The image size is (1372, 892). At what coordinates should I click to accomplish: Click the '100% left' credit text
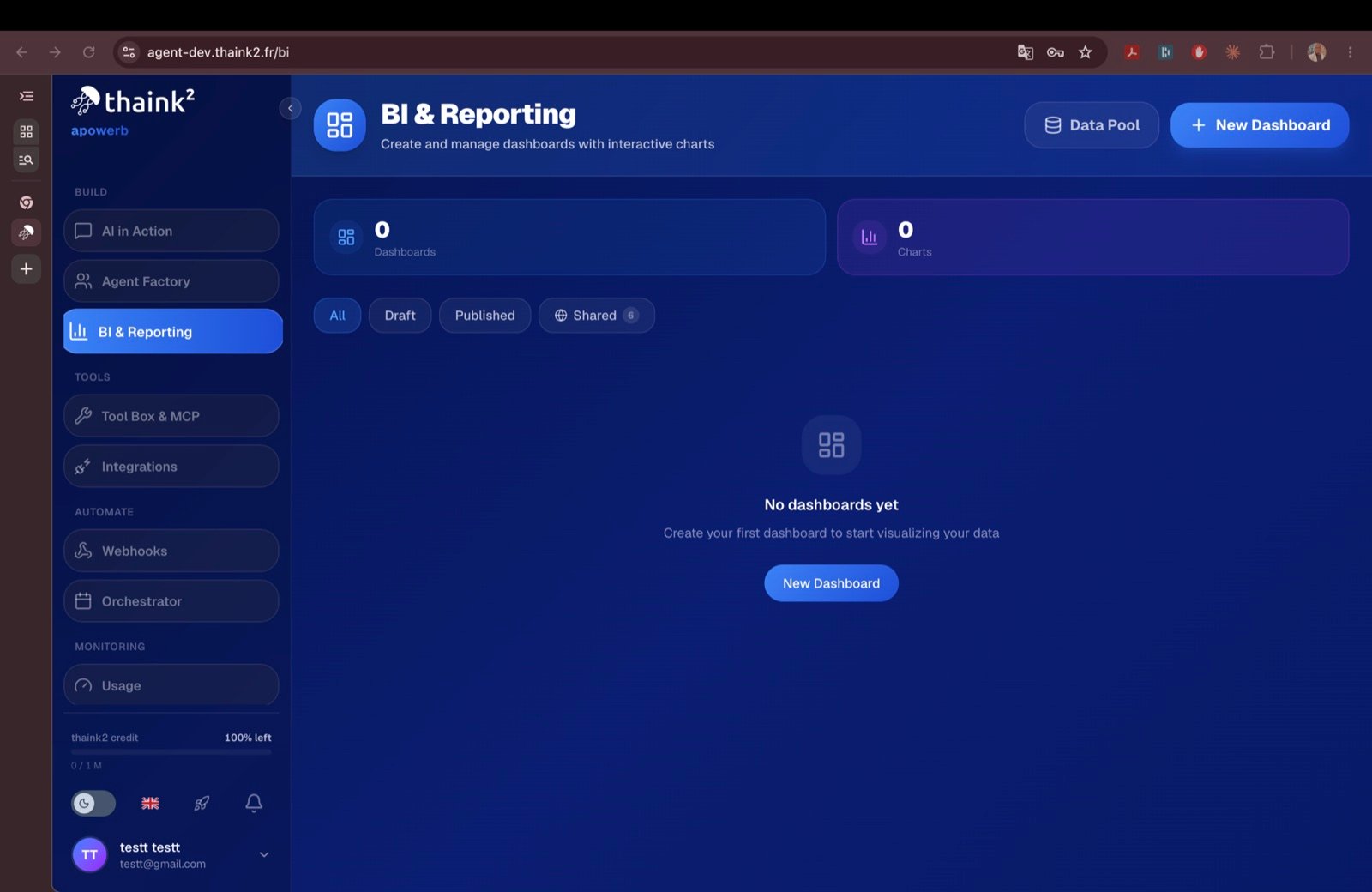[248, 738]
